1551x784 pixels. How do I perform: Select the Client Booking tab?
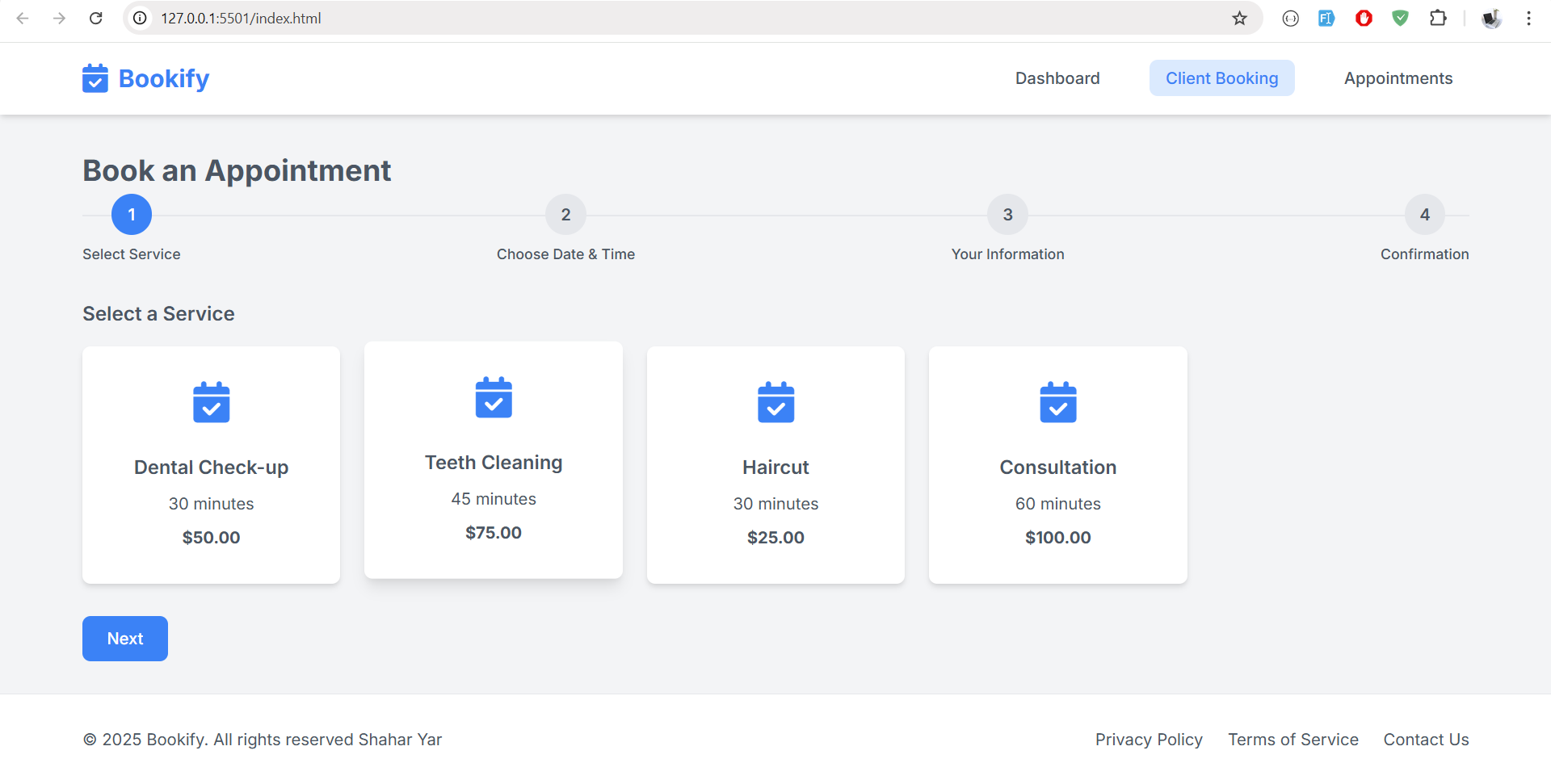[x=1221, y=78]
